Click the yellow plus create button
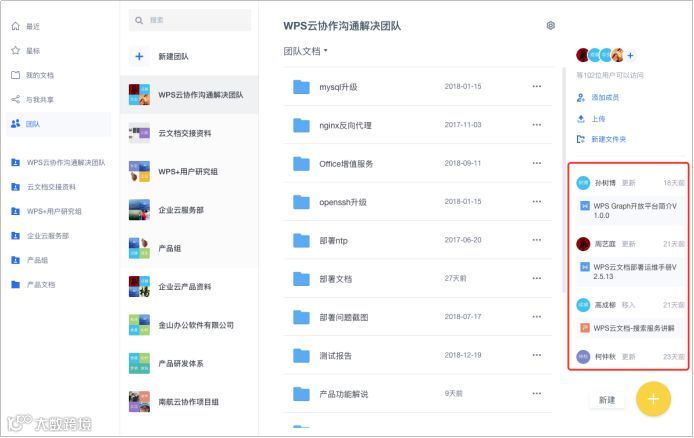 pyautogui.click(x=653, y=399)
